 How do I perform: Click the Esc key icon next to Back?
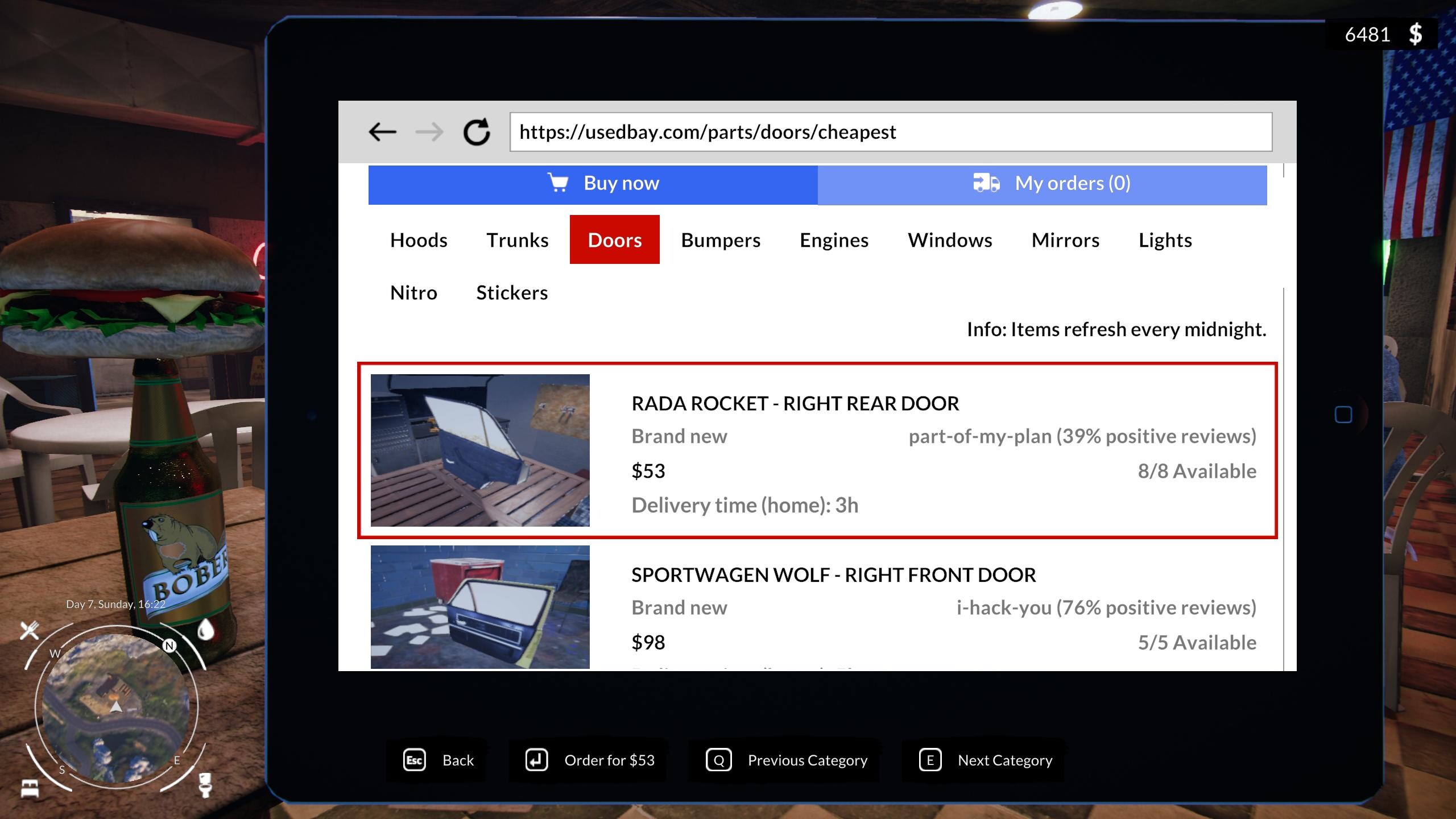(x=413, y=760)
